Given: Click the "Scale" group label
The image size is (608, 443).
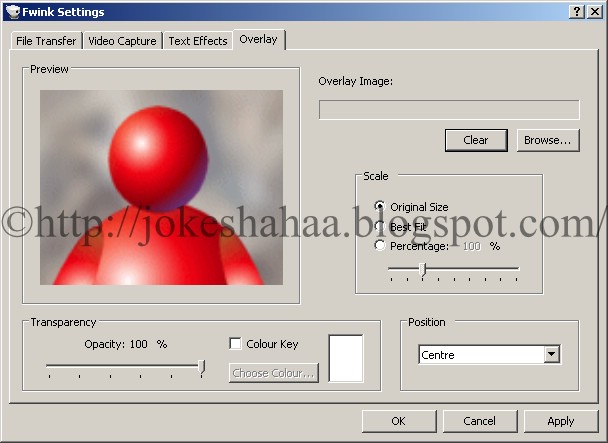Looking at the screenshot, I should click(376, 176).
